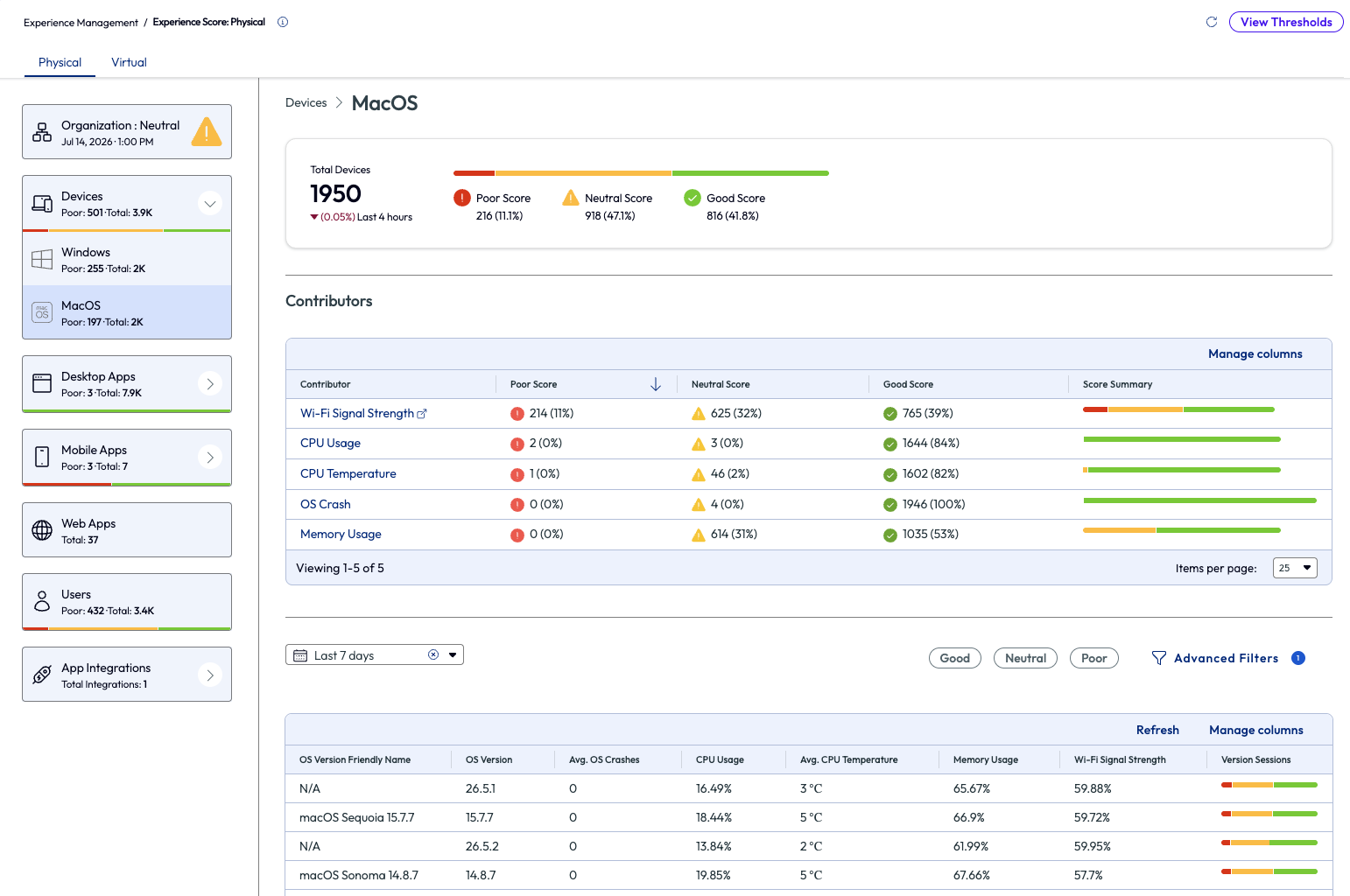Click the external link icon after Wi-Fi Signal Strength
This screenshot has height=896, width=1350.
(422, 414)
